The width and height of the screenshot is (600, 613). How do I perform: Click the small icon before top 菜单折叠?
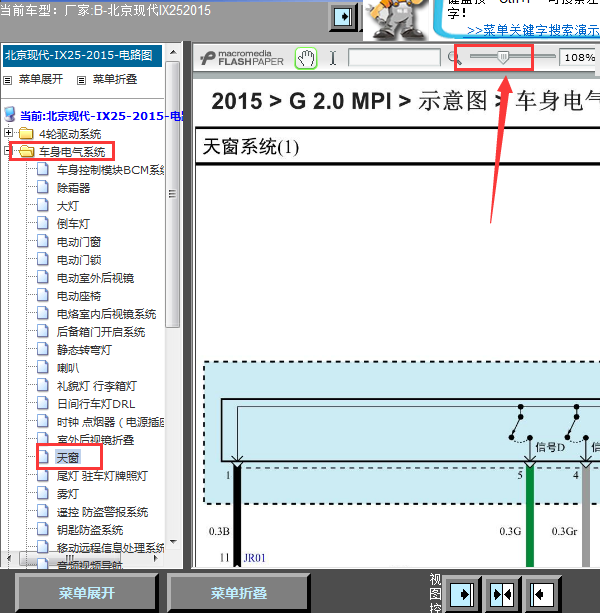click(81, 81)
